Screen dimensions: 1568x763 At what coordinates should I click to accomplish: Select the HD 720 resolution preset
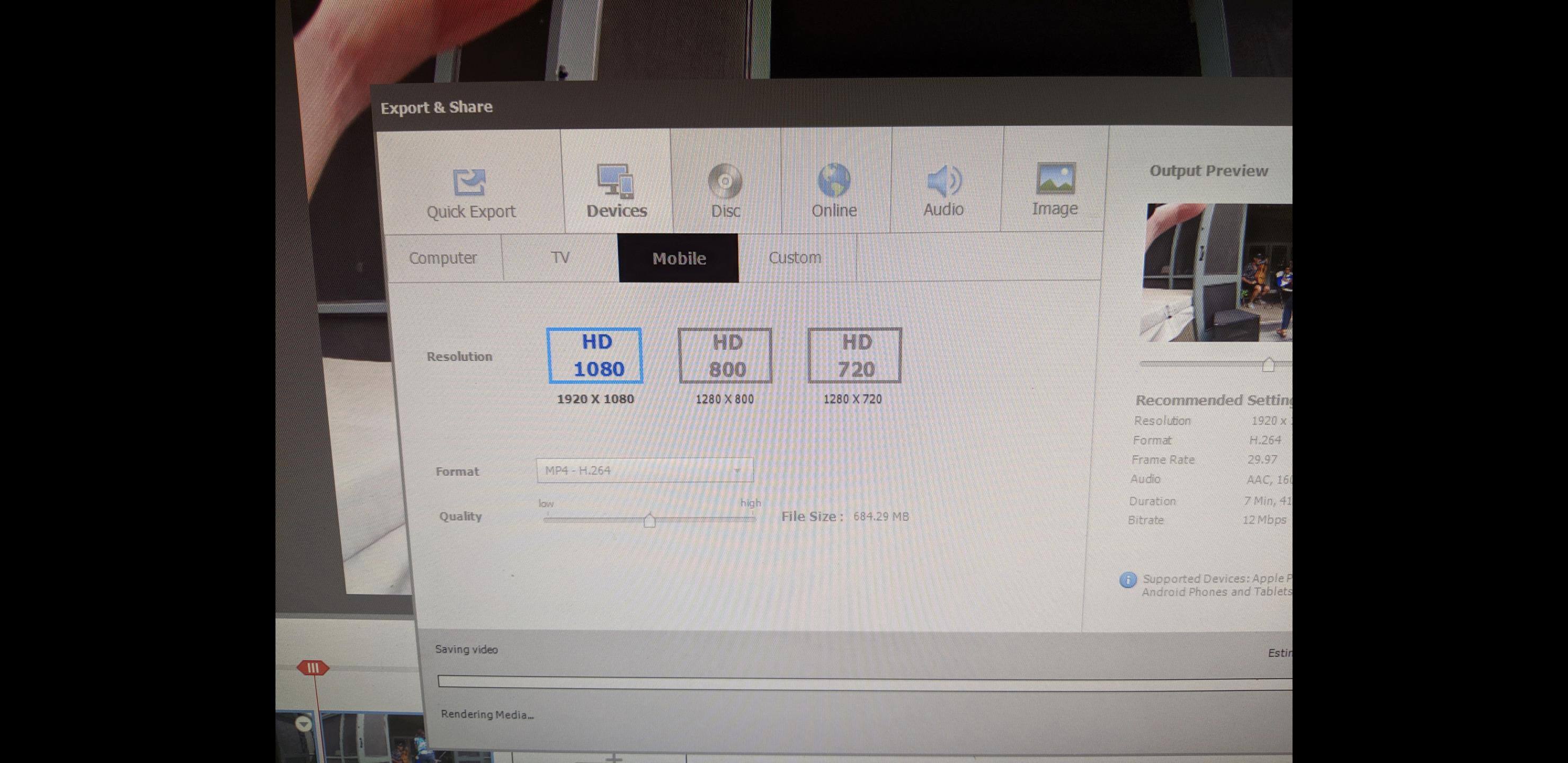854,355
